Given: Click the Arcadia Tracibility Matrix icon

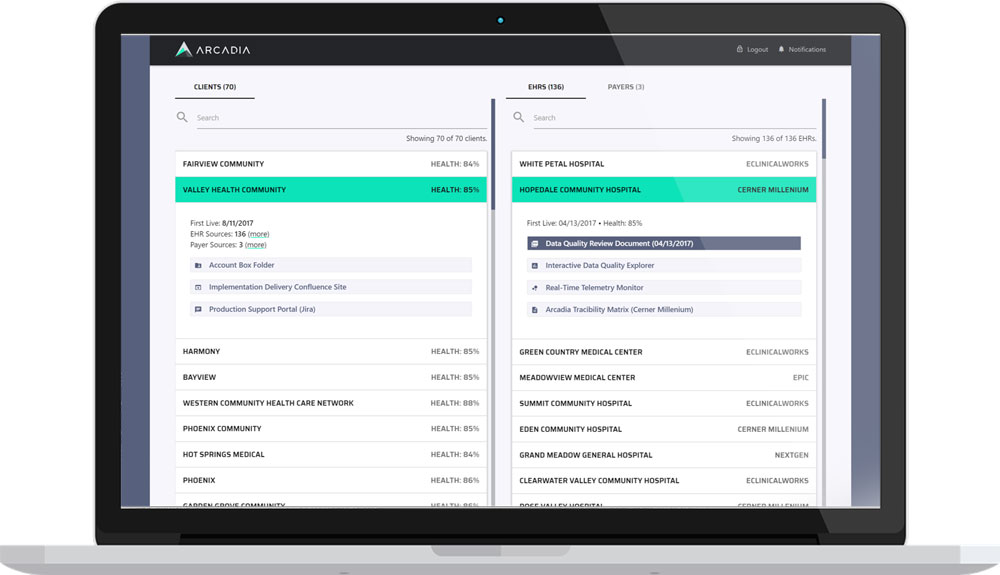Looking at the screenshot, I should [x=534, y=310].
